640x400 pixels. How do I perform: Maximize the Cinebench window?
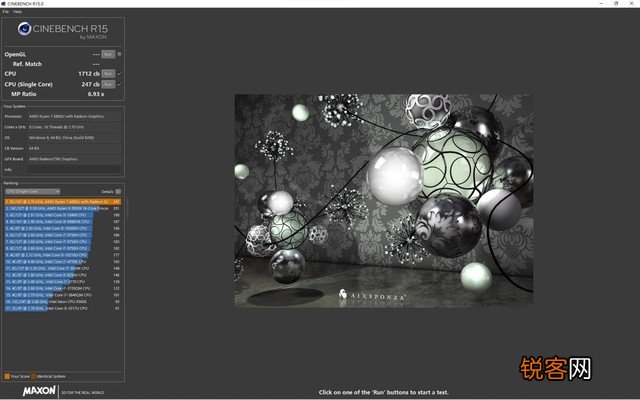click(x=616, y=3)
